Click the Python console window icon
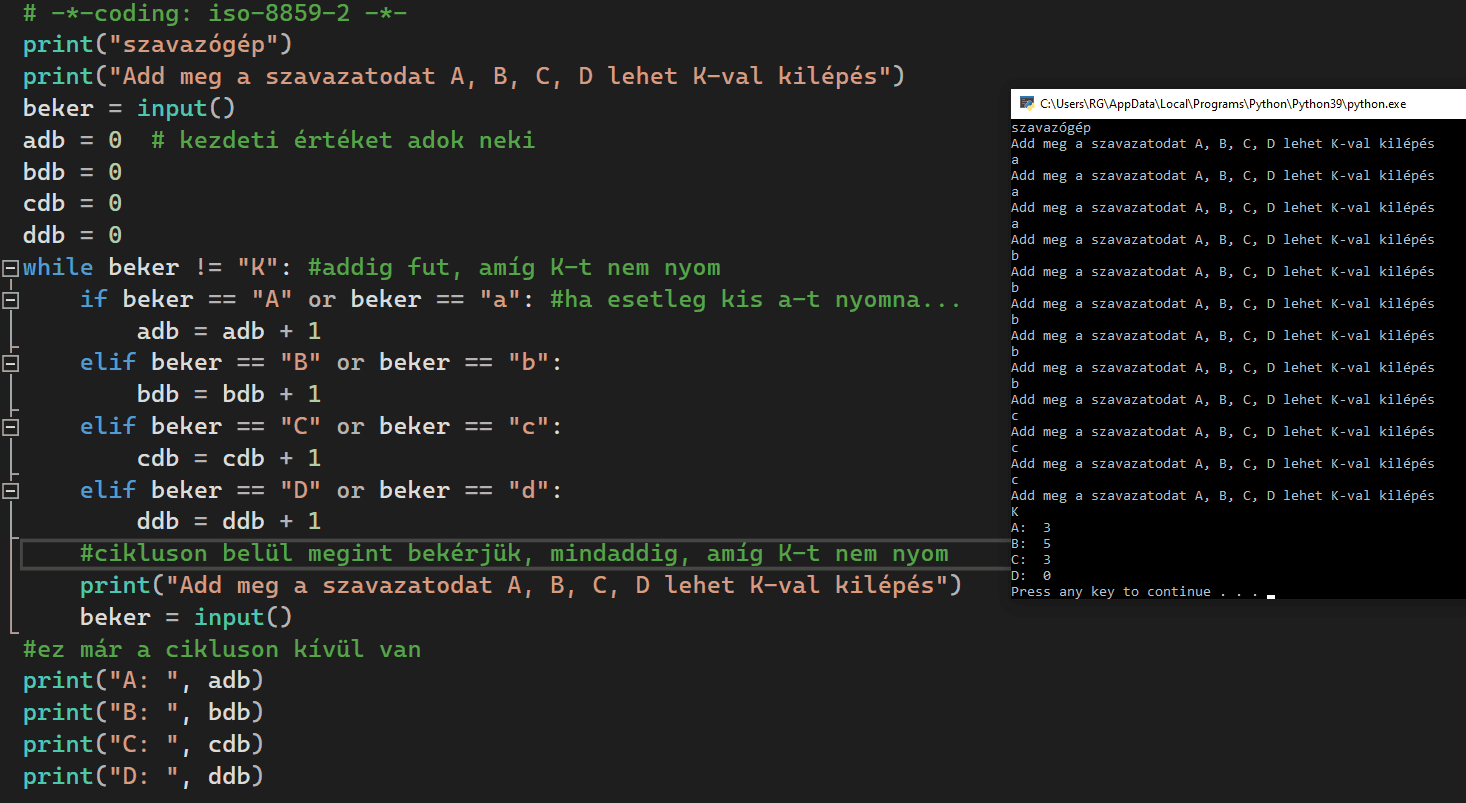Image resolution: width=1466 pixels, height=803 pixels. click(x=1026, y=103)
